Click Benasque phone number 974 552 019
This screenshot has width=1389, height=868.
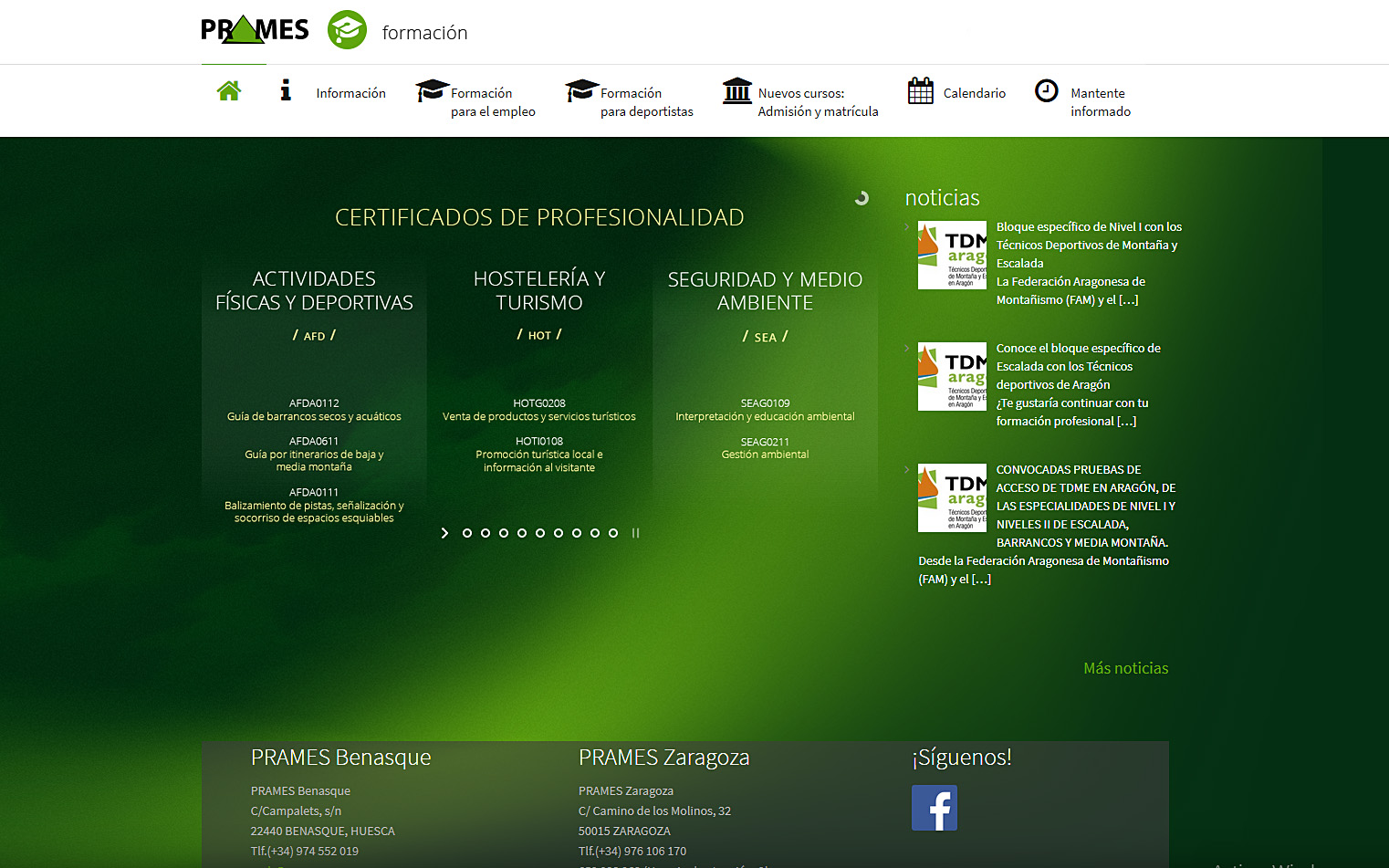pos(305,851)
